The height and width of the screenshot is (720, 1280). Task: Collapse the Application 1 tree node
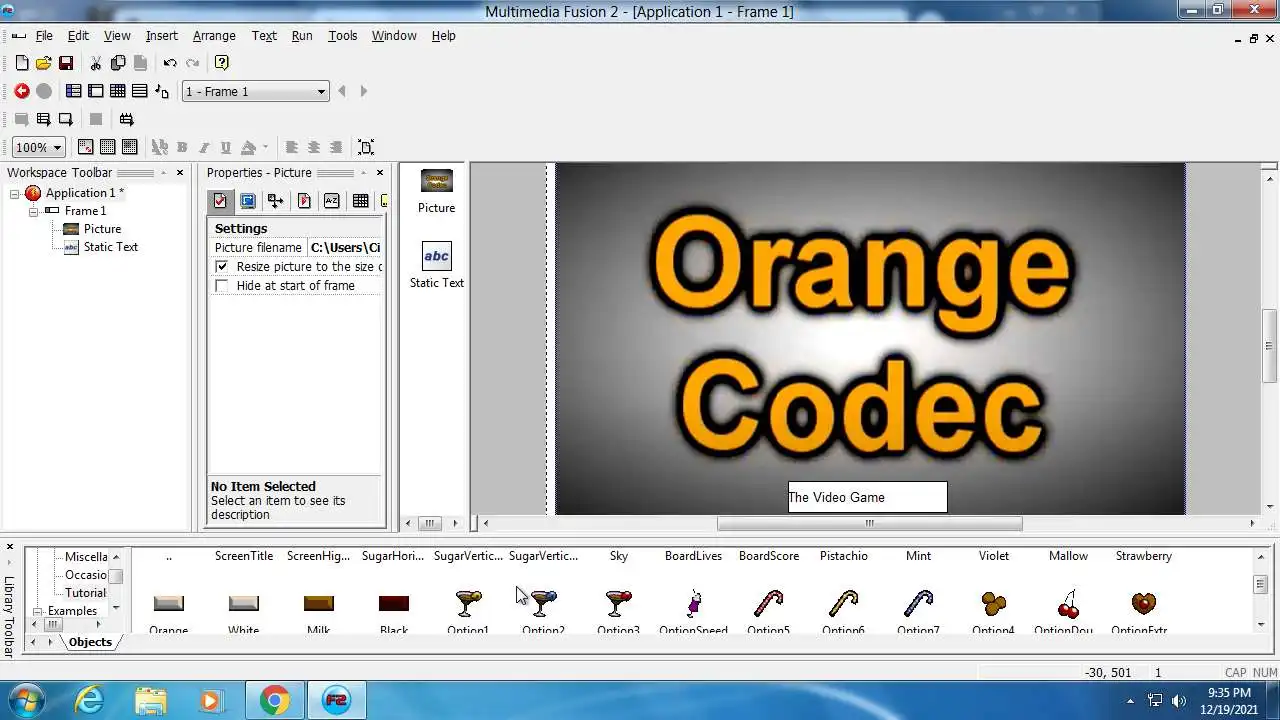[15, 193]
